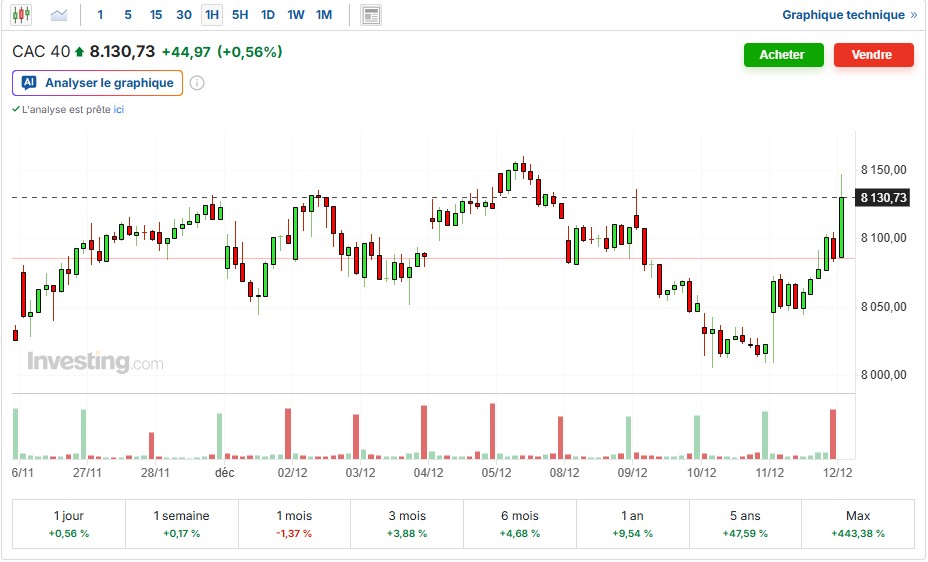Set the chart interval to 1D

click(268, 15)
